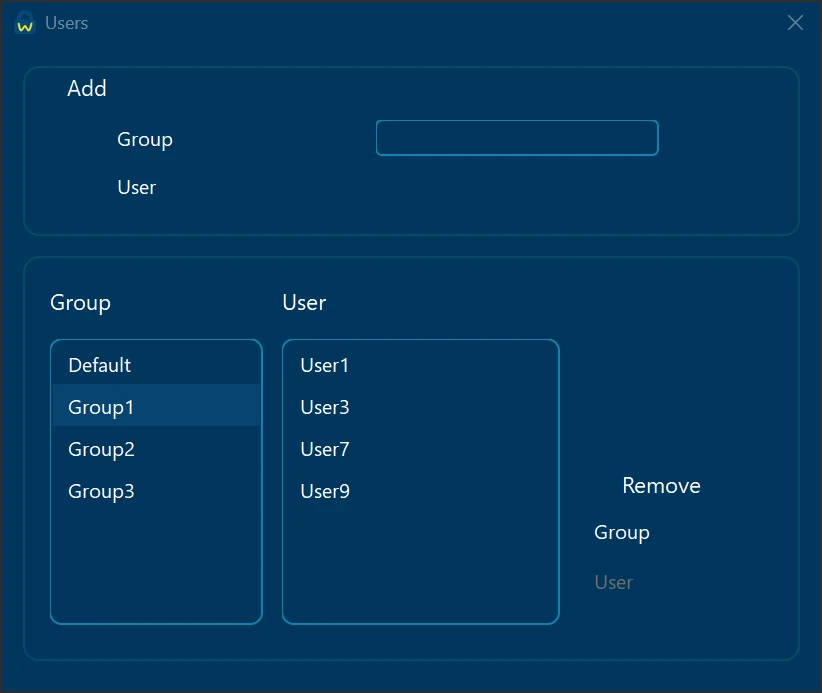This screenshot has width=822, height=693.
Task: Select Default in the Group list
Action: (x=156, y=365)
